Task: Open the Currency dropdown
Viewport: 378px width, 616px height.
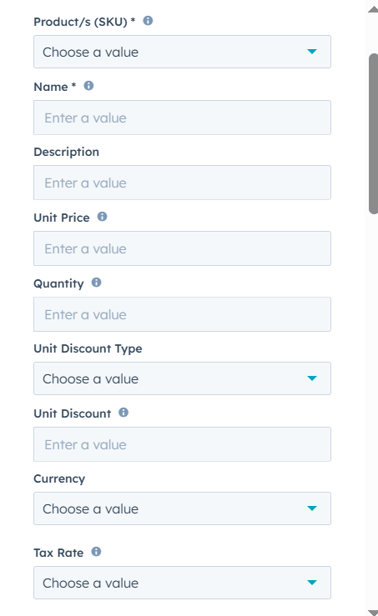Action: [x=182, y=509]
